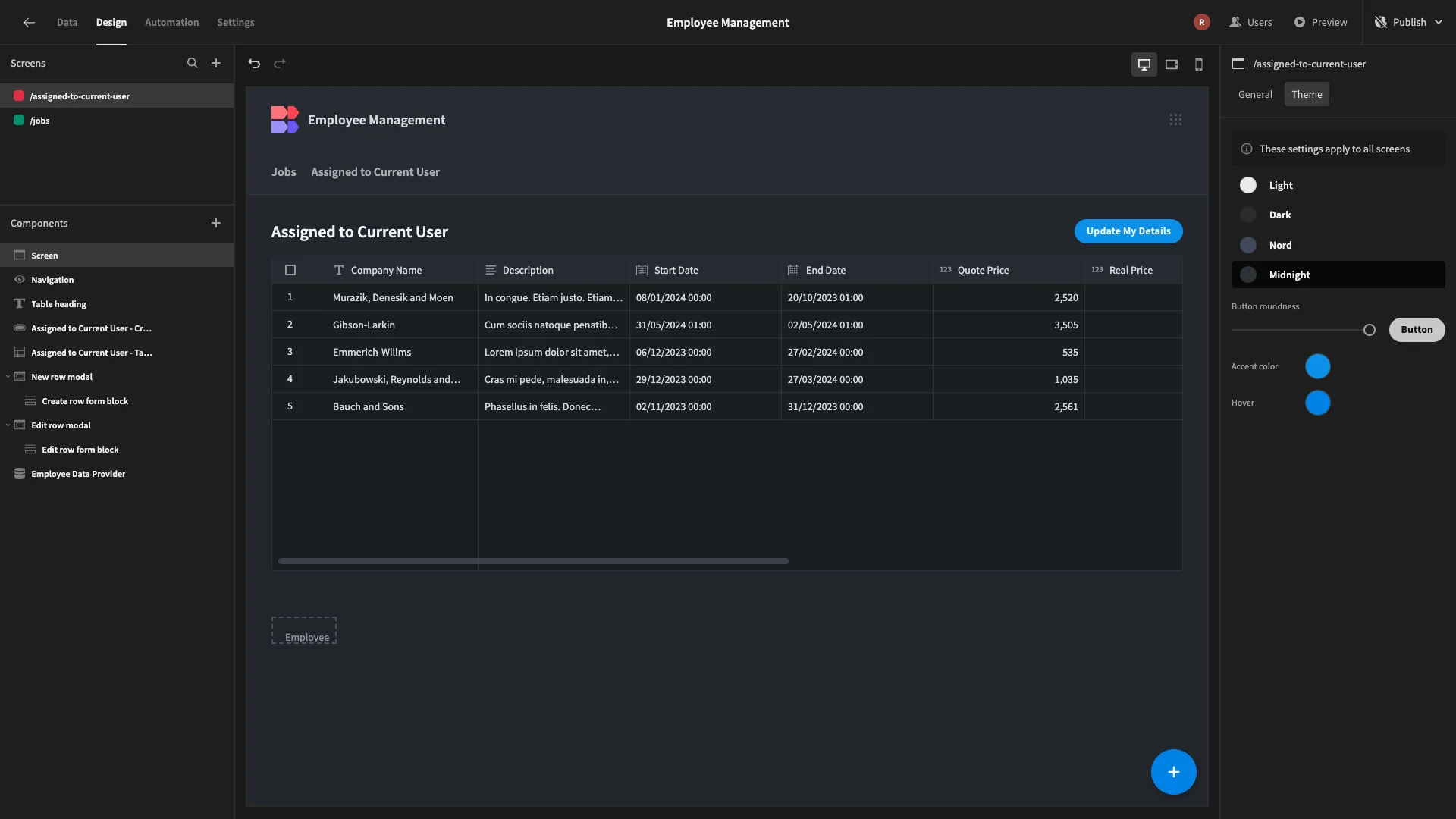Click the Gibson-Larkin cell
This screenshot has height=819, width=1456.
pos(402,325)
